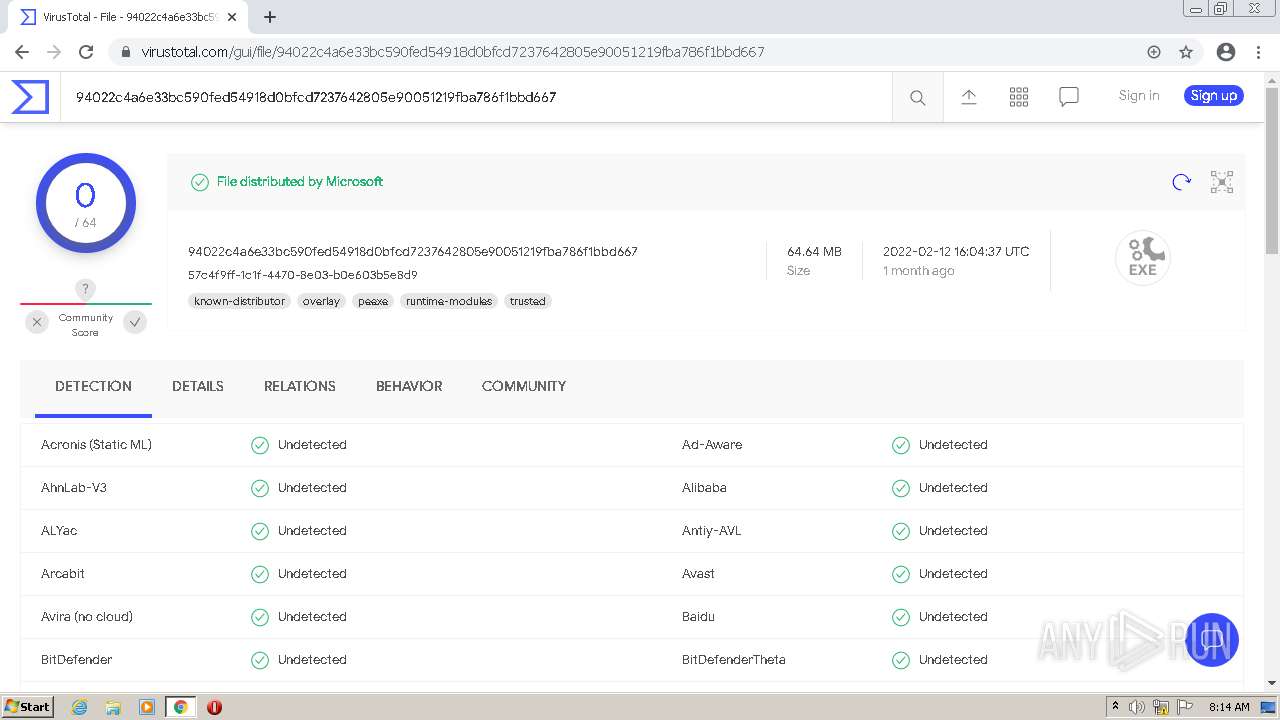This screenshot has width=1280, height=720.
Task: Open the Windows Start menu
Action: 27,707
